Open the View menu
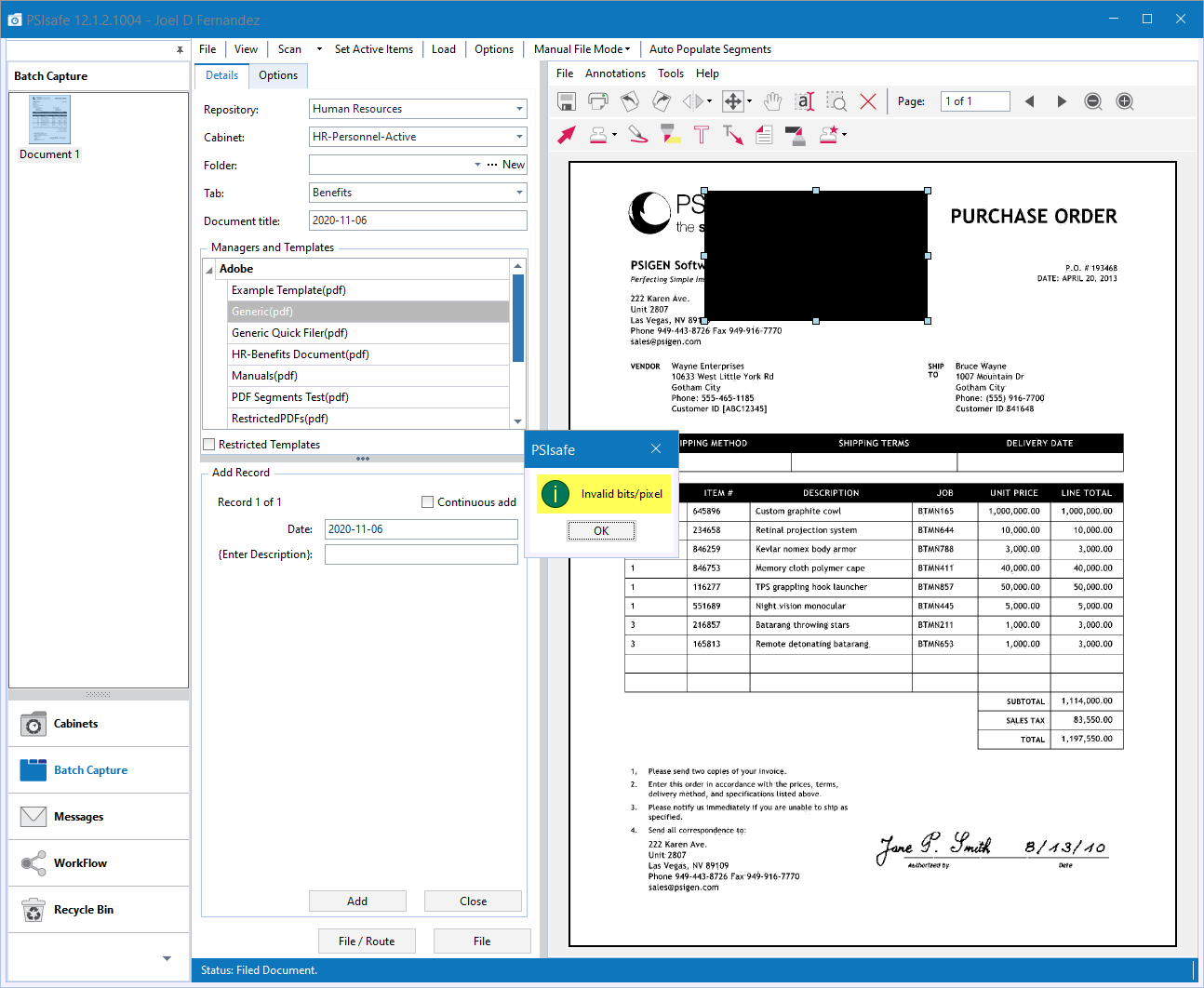 click(247, 49)
